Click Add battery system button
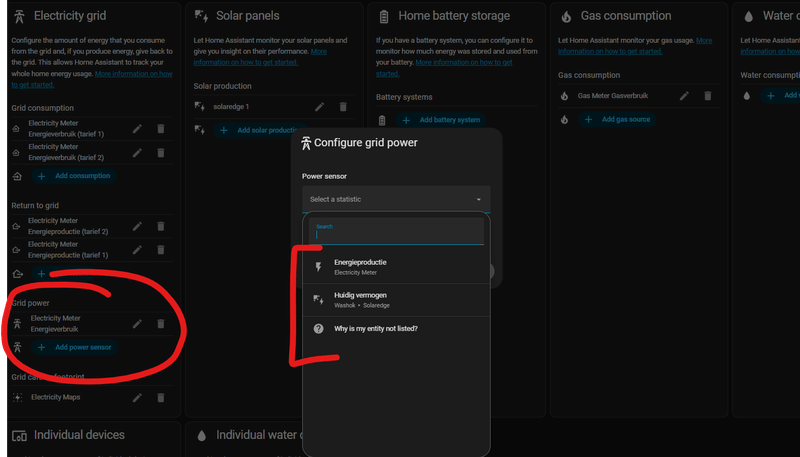 (x=442, y=120)
